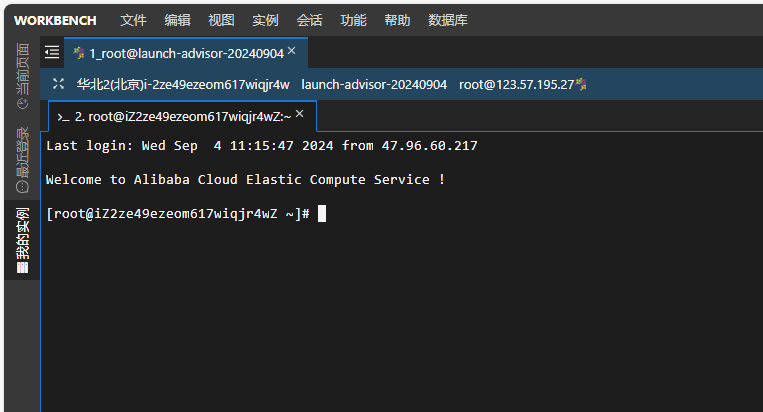Open the 编辑 menu
The height and width of the screenshot is (412, 763).
(x=178, y=20)
